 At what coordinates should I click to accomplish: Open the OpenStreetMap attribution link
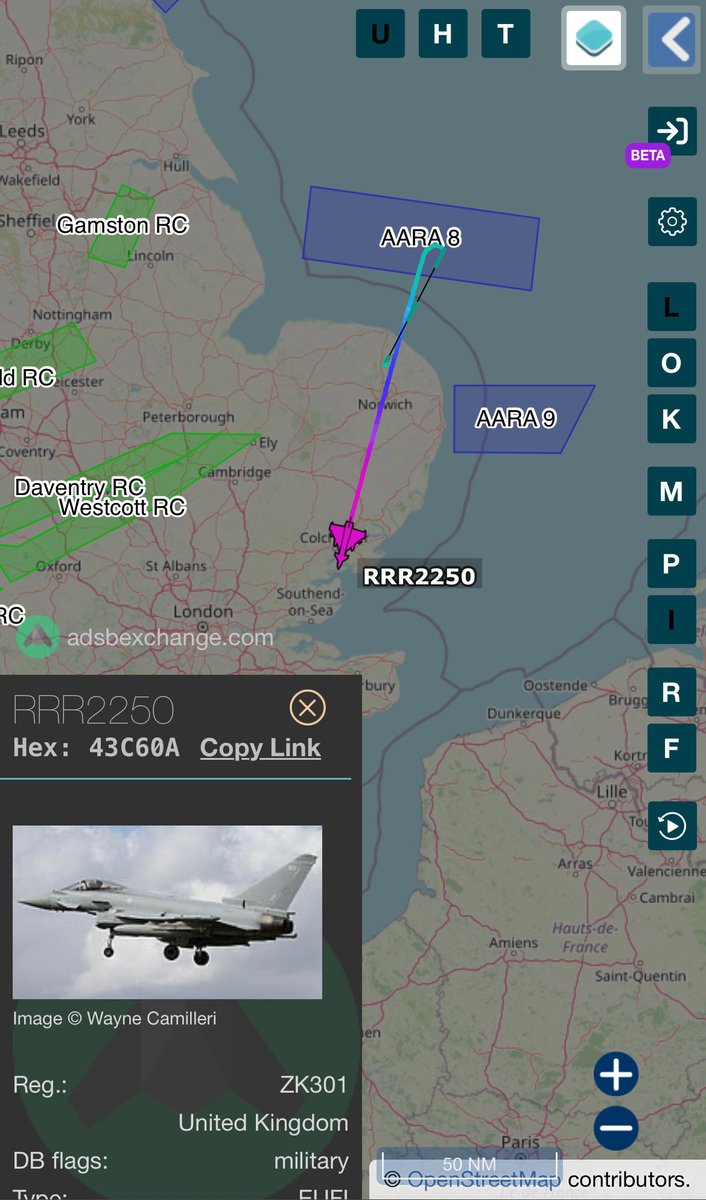pos(484,1179)
